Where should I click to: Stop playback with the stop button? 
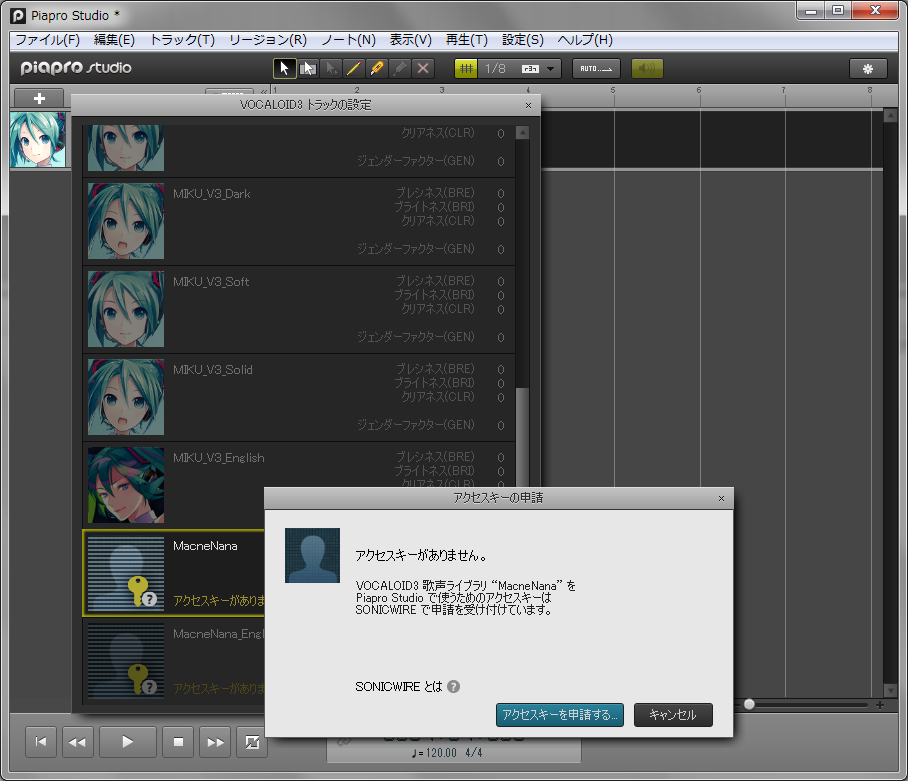[x=178, y=742]
